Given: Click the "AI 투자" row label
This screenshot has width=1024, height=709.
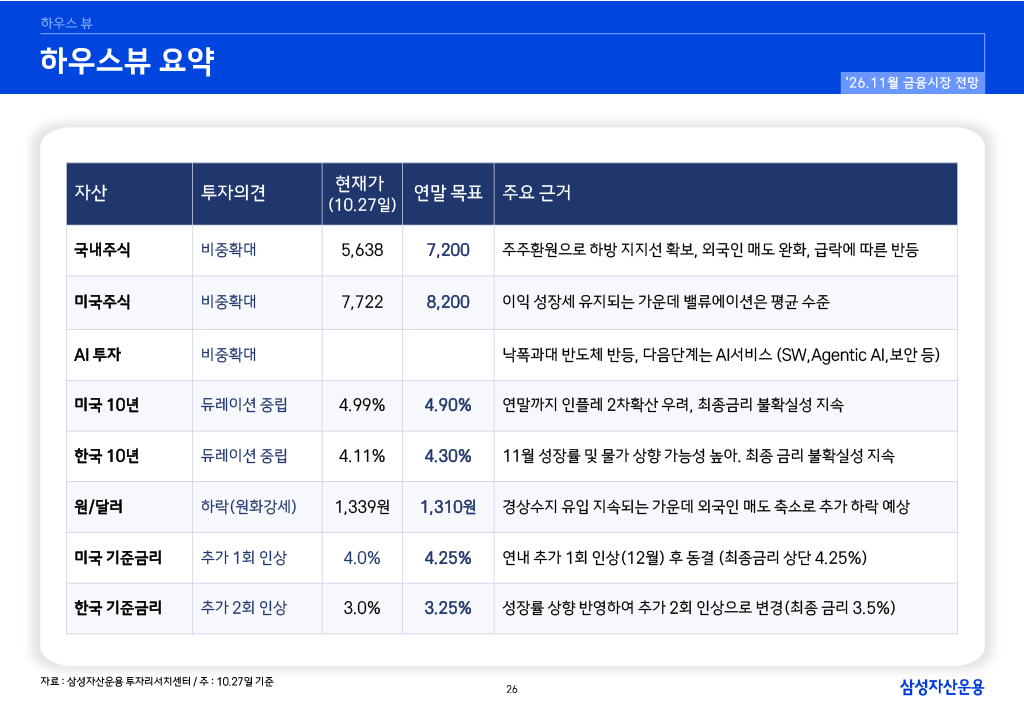Looking at the screenshot, I should click(97, 354).
